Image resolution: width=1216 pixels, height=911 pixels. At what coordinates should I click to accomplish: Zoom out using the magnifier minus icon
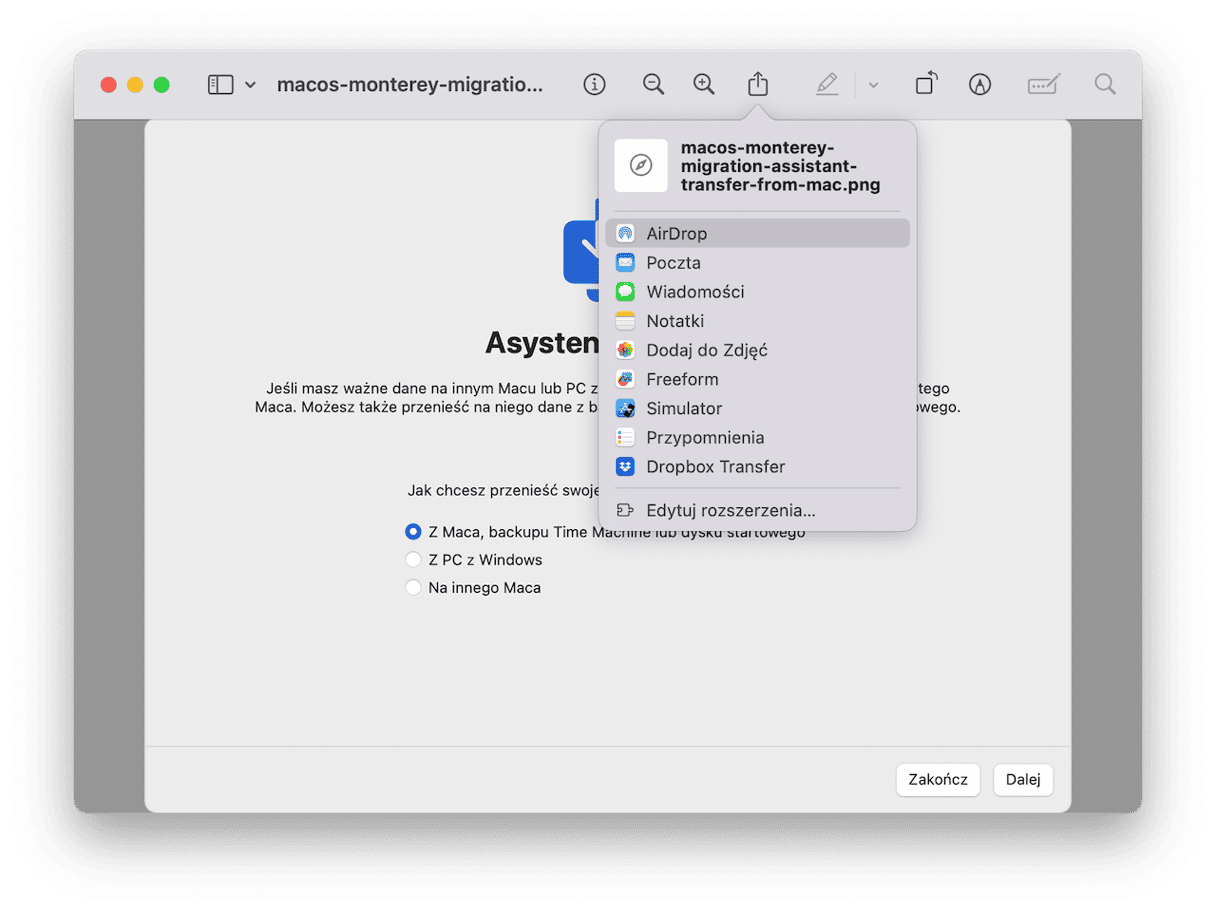click(x=653, y=85)
